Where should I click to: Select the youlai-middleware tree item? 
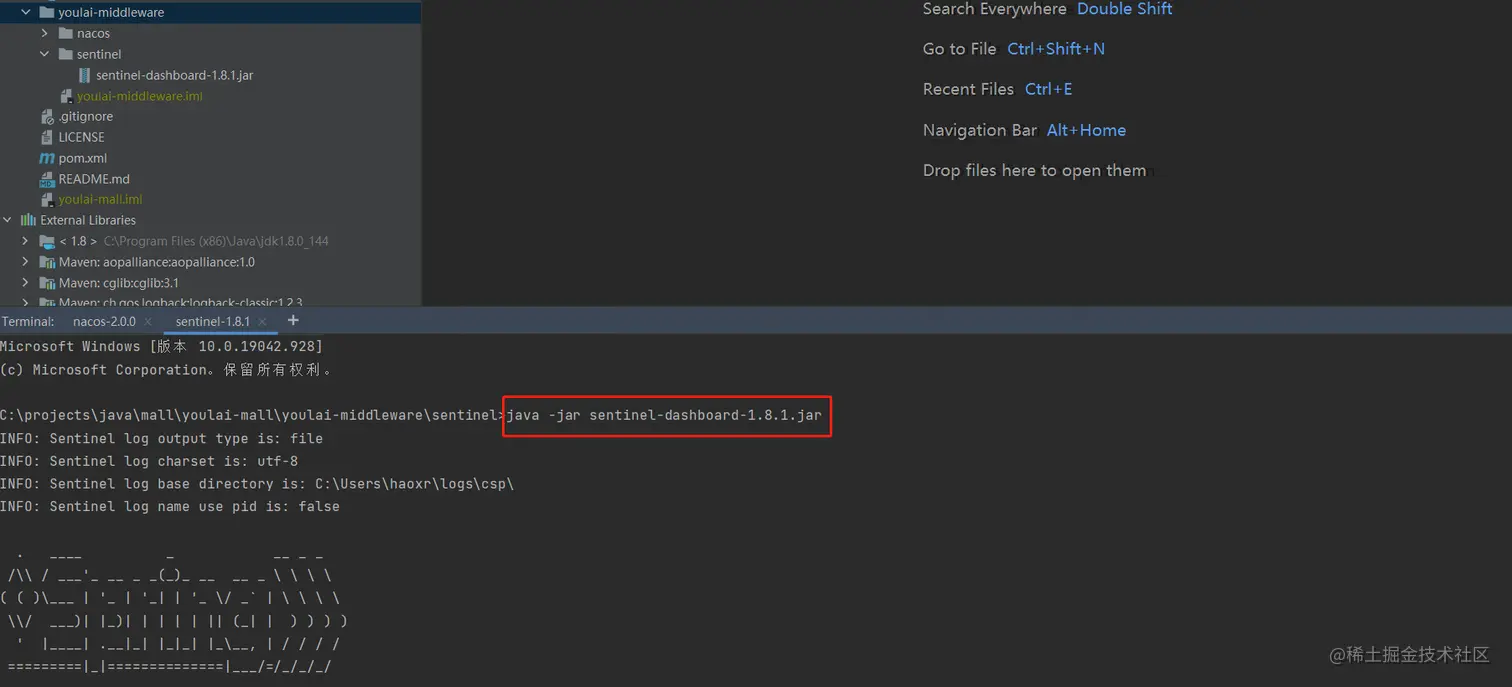111,12
